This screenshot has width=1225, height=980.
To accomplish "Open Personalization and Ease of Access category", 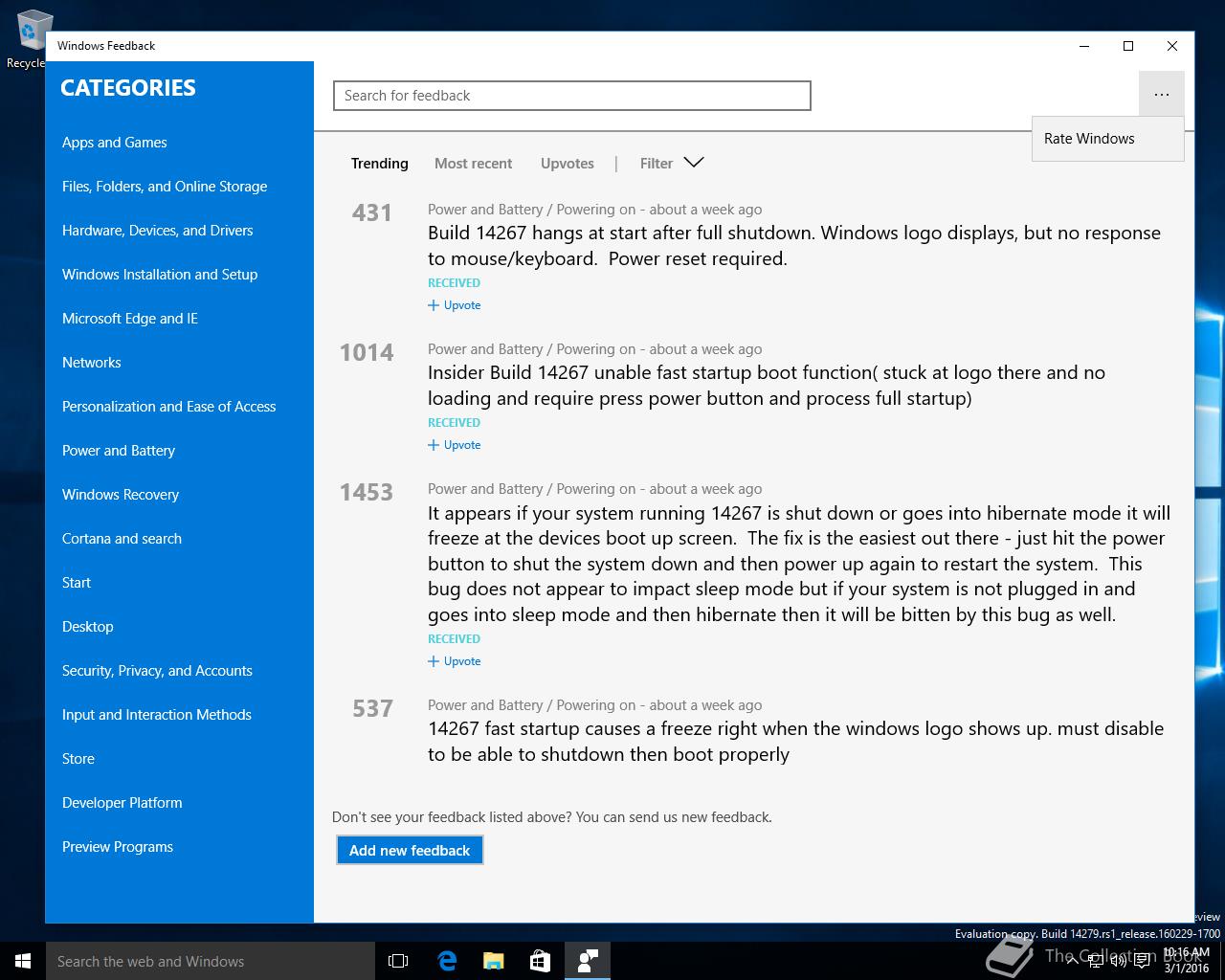I will pyautogui.click(x=168, y=407).
